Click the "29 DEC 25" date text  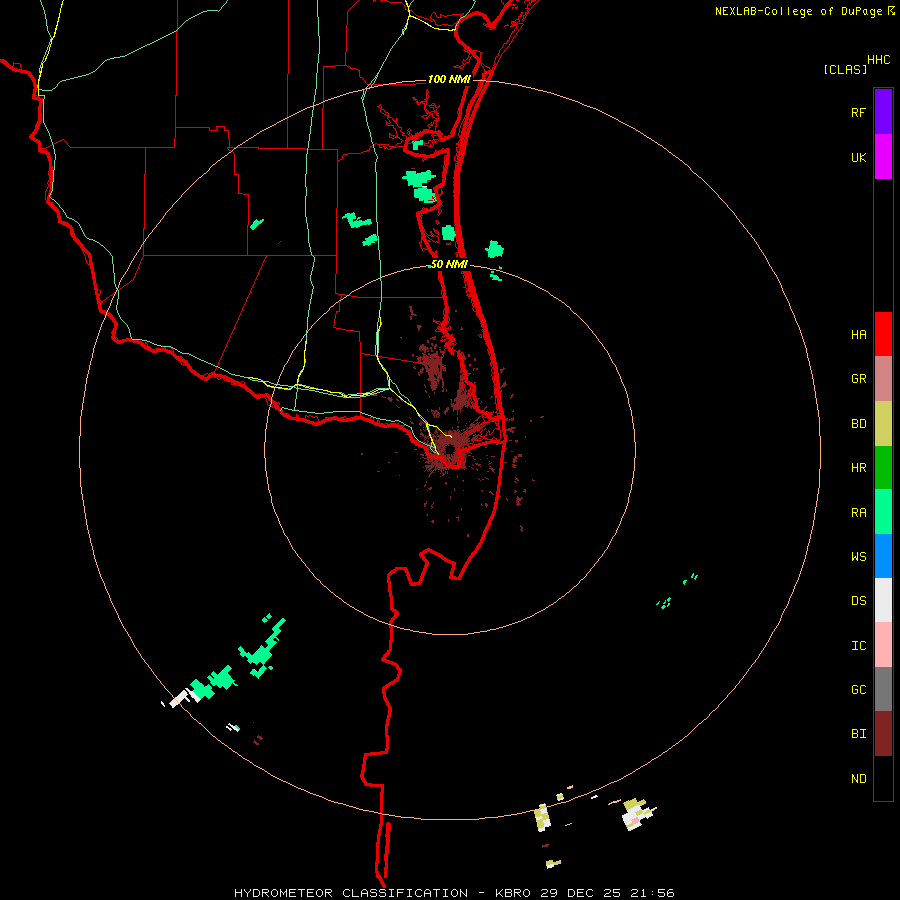[x=580, y=893]
